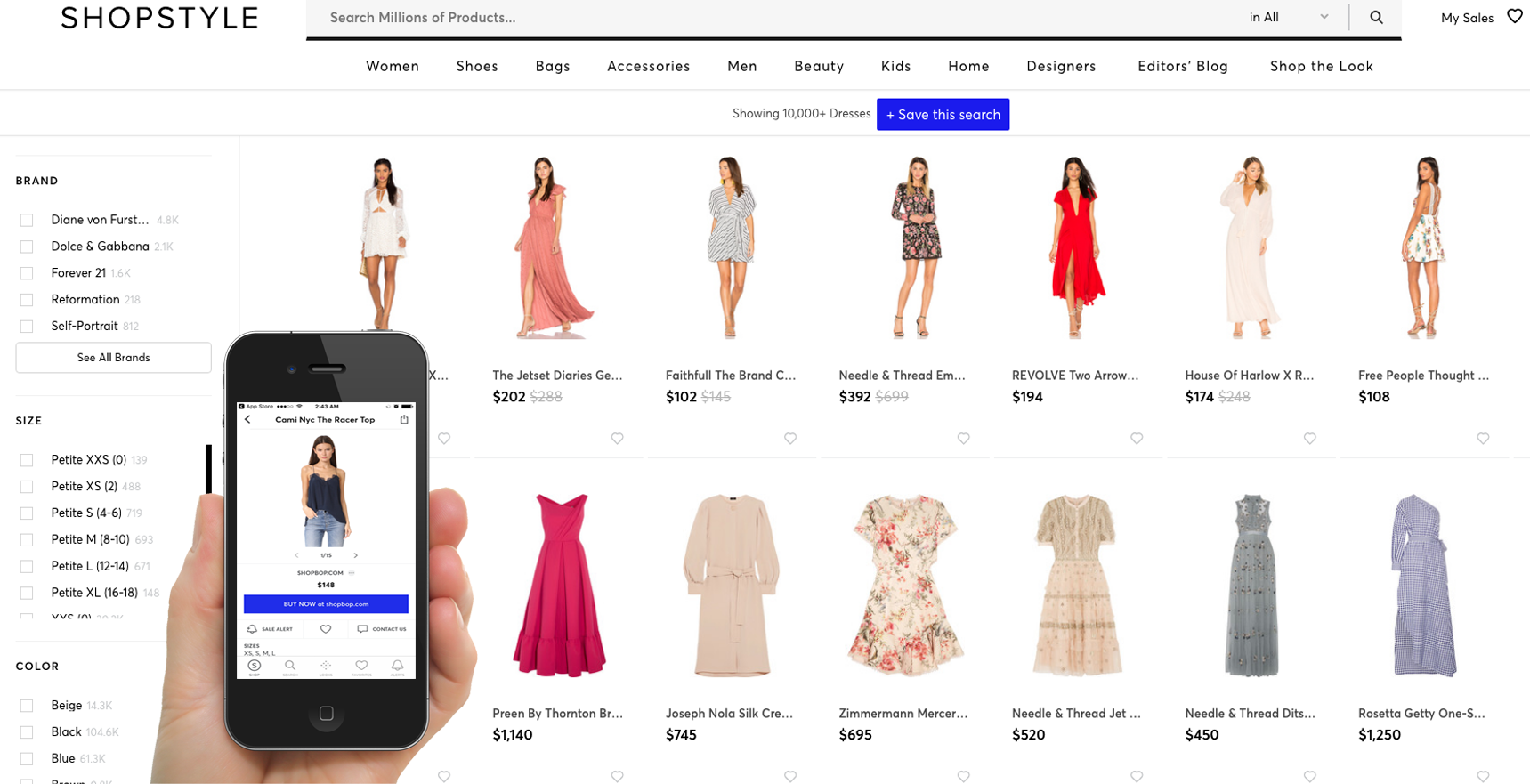1530x784 pixels.
Task: Filter by Beige color
Action: 27,706
